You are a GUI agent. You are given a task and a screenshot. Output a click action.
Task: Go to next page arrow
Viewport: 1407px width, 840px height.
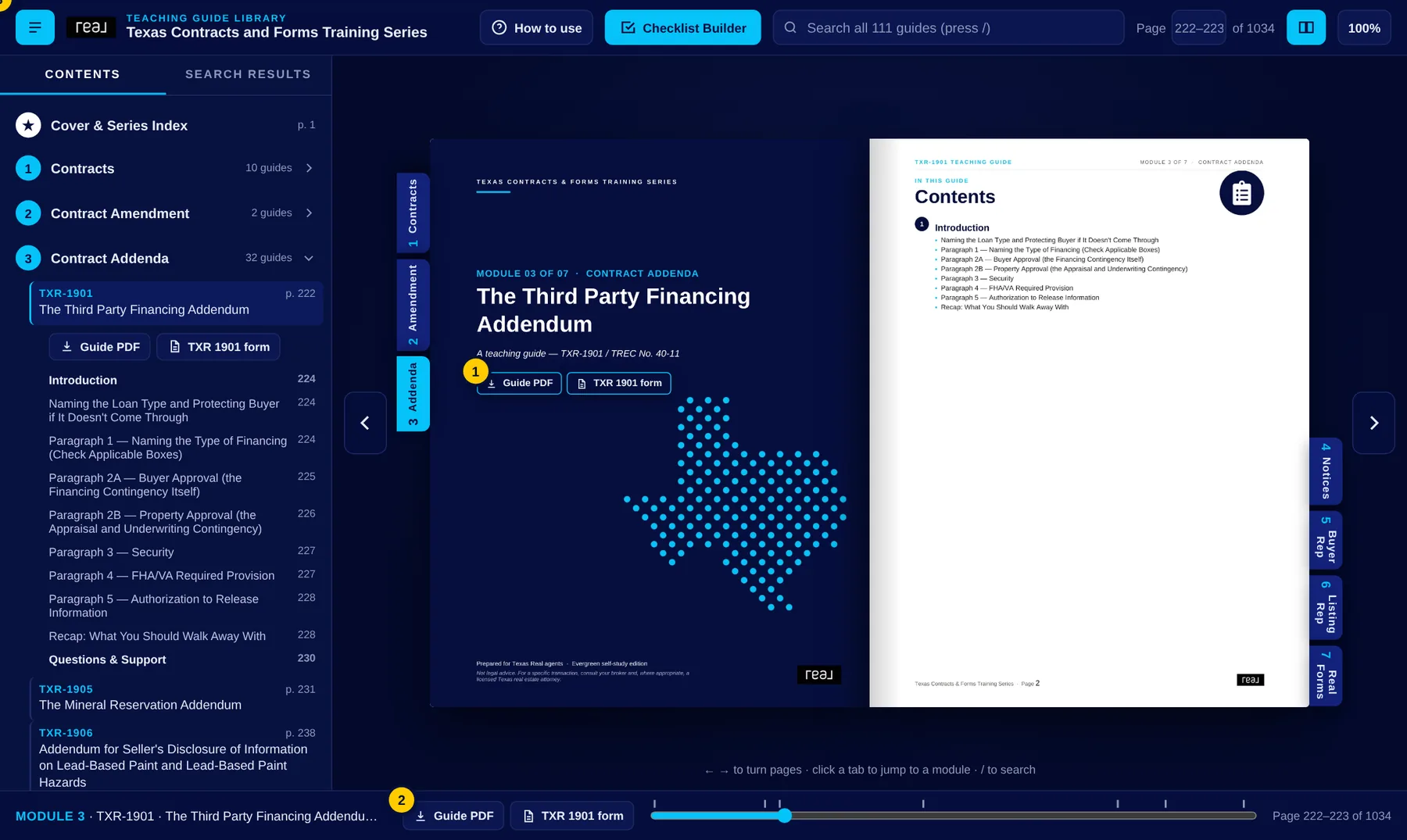(1373, 423)
